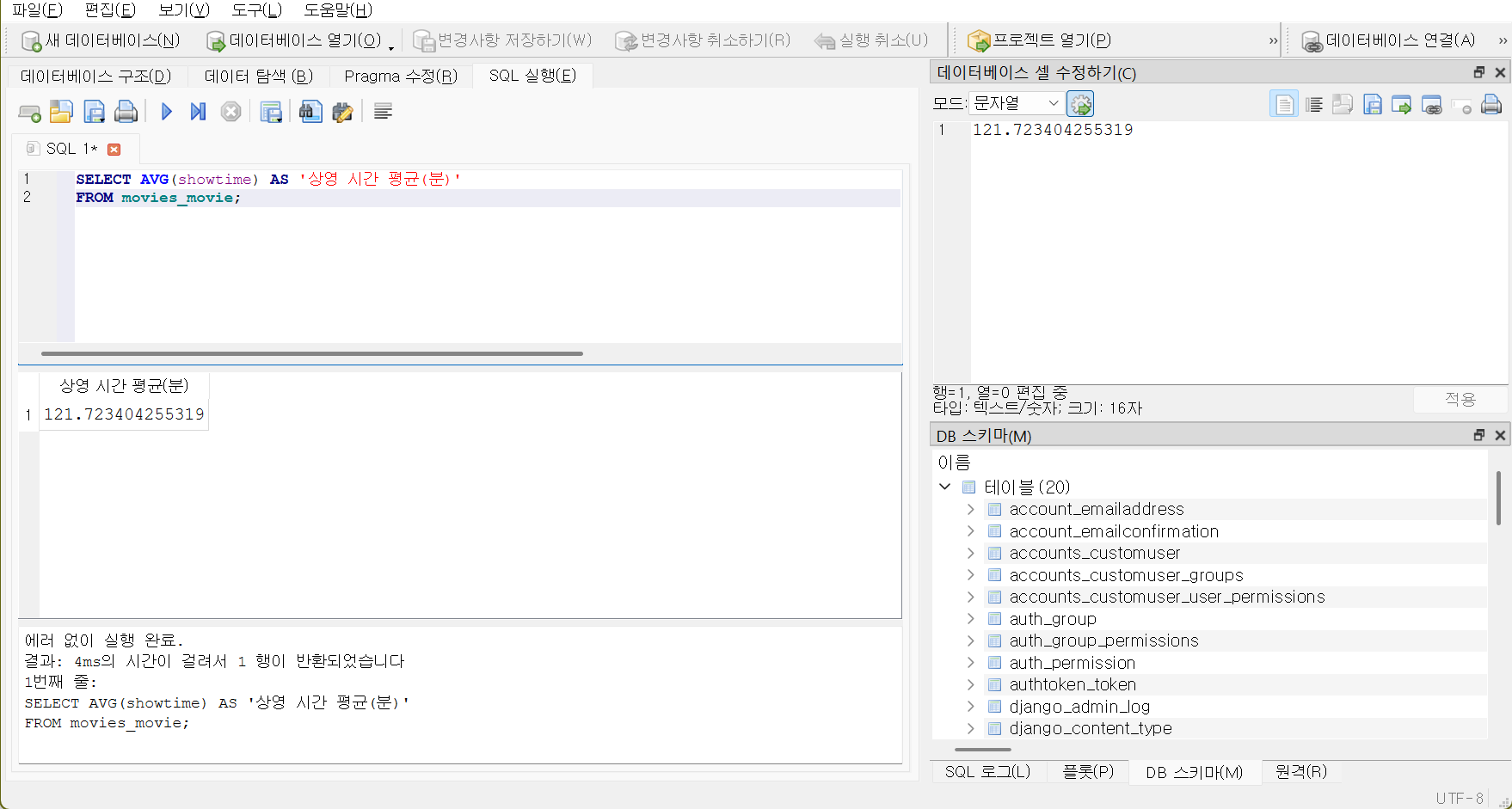The image size is (1512, 809).
Task: Click 변경사항 취소하기 toolbar button
Action: tap(703, 40)
